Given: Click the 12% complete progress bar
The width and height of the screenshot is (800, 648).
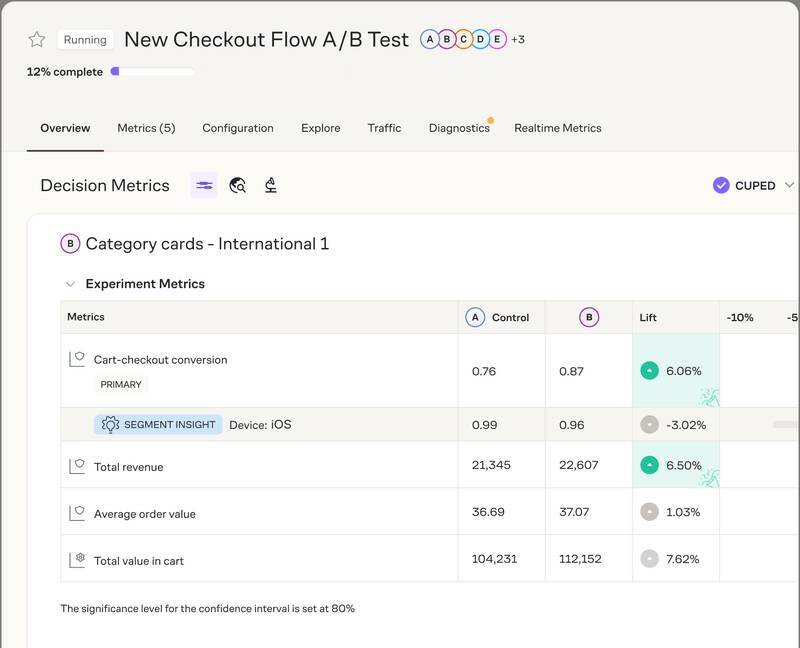Looking at the screenshot, I should tap(154, 72).
